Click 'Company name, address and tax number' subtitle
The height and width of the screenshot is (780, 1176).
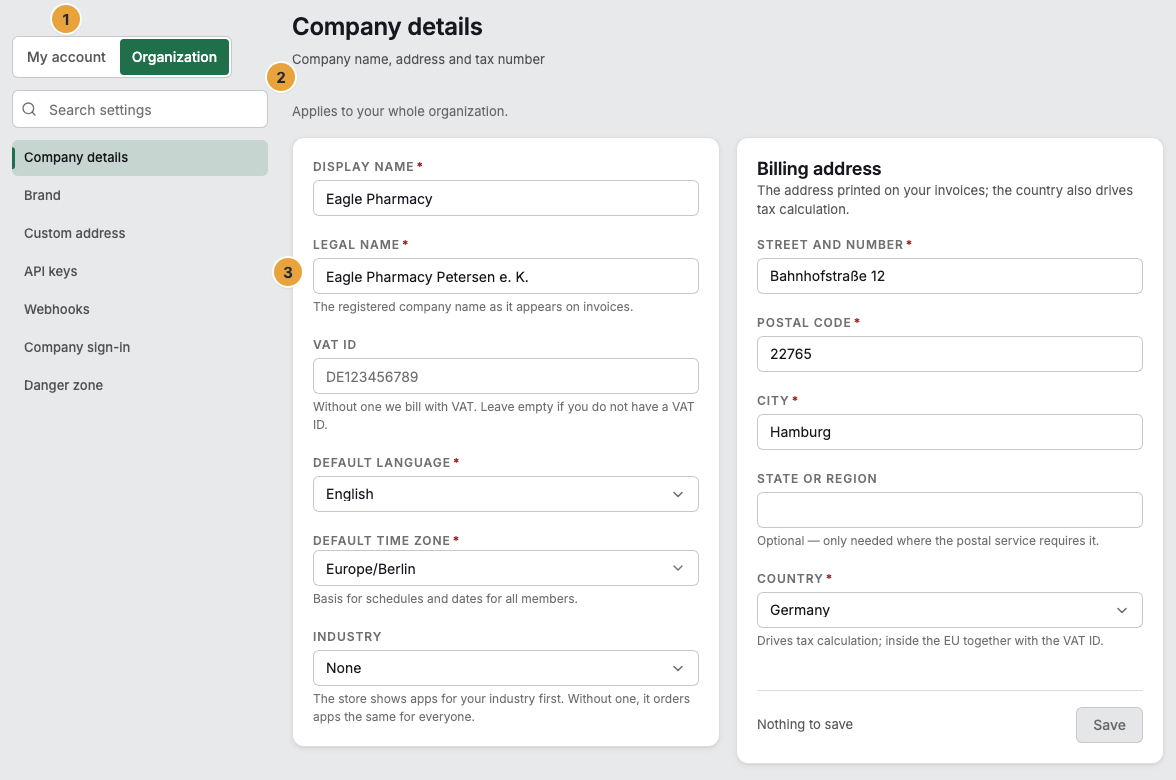(x=418, y=59)
